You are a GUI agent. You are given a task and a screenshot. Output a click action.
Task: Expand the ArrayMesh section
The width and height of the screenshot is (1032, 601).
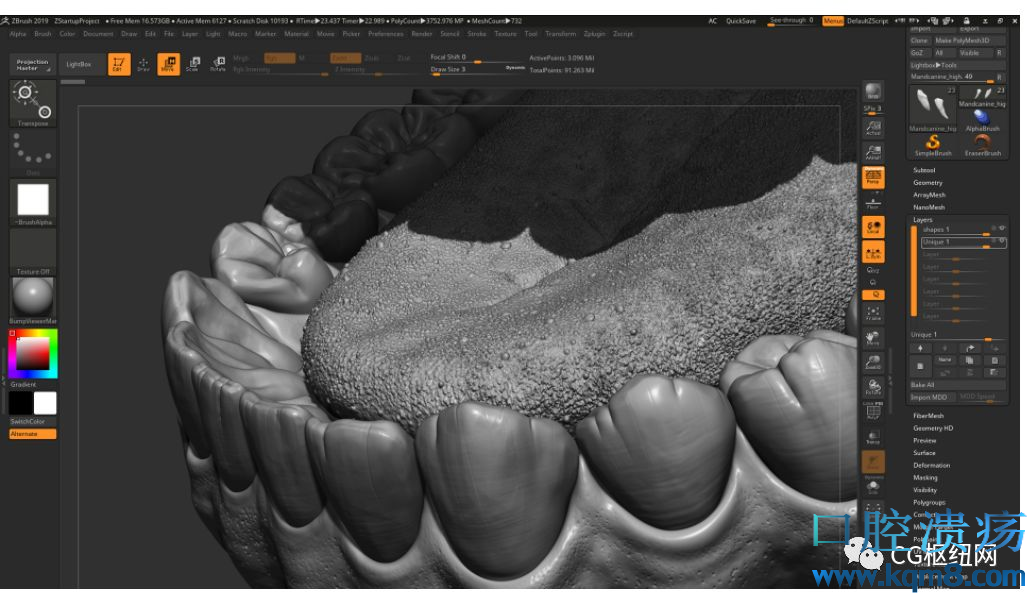[929, 195]
